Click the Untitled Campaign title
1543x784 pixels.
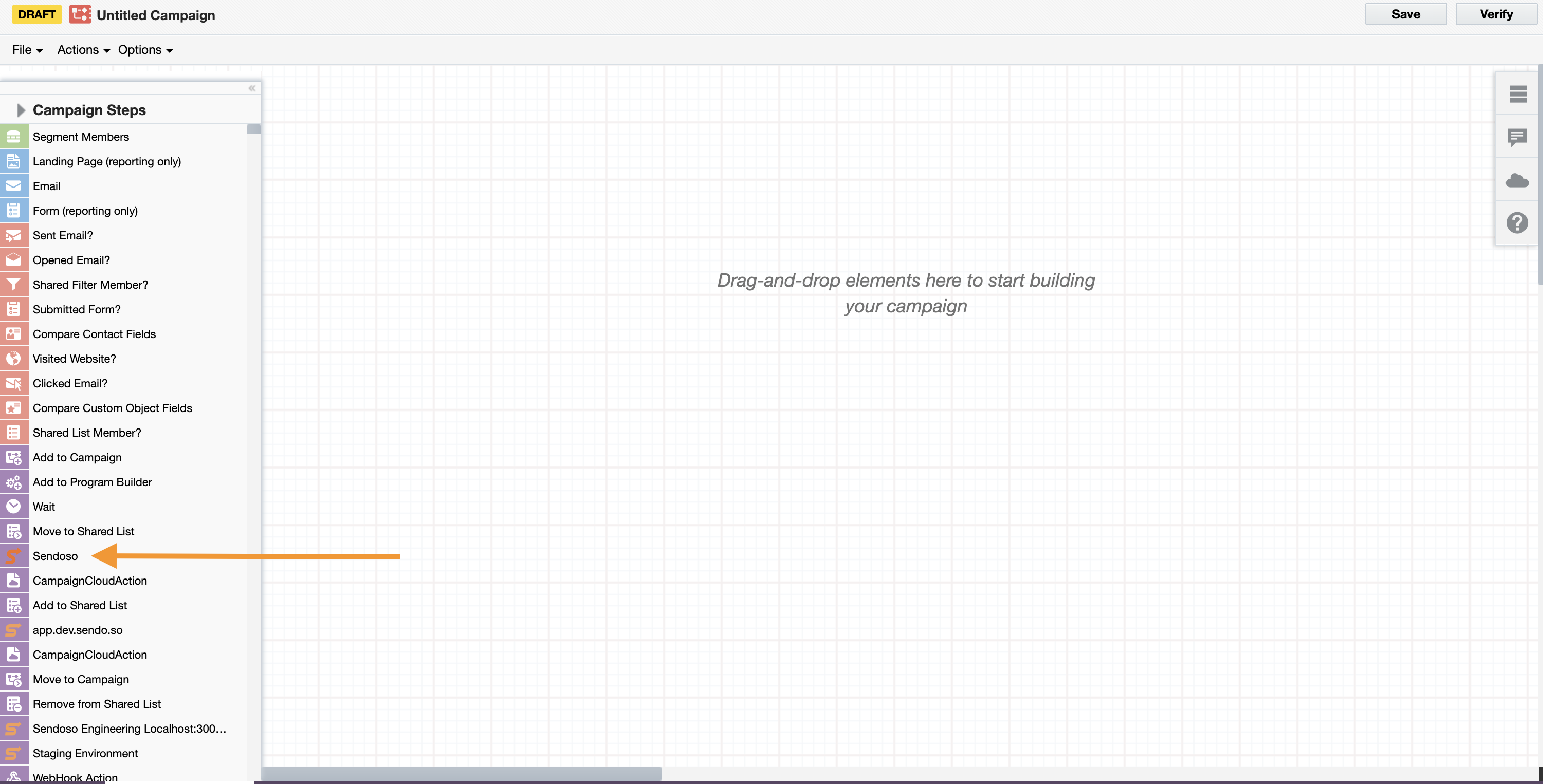(156, 15)
